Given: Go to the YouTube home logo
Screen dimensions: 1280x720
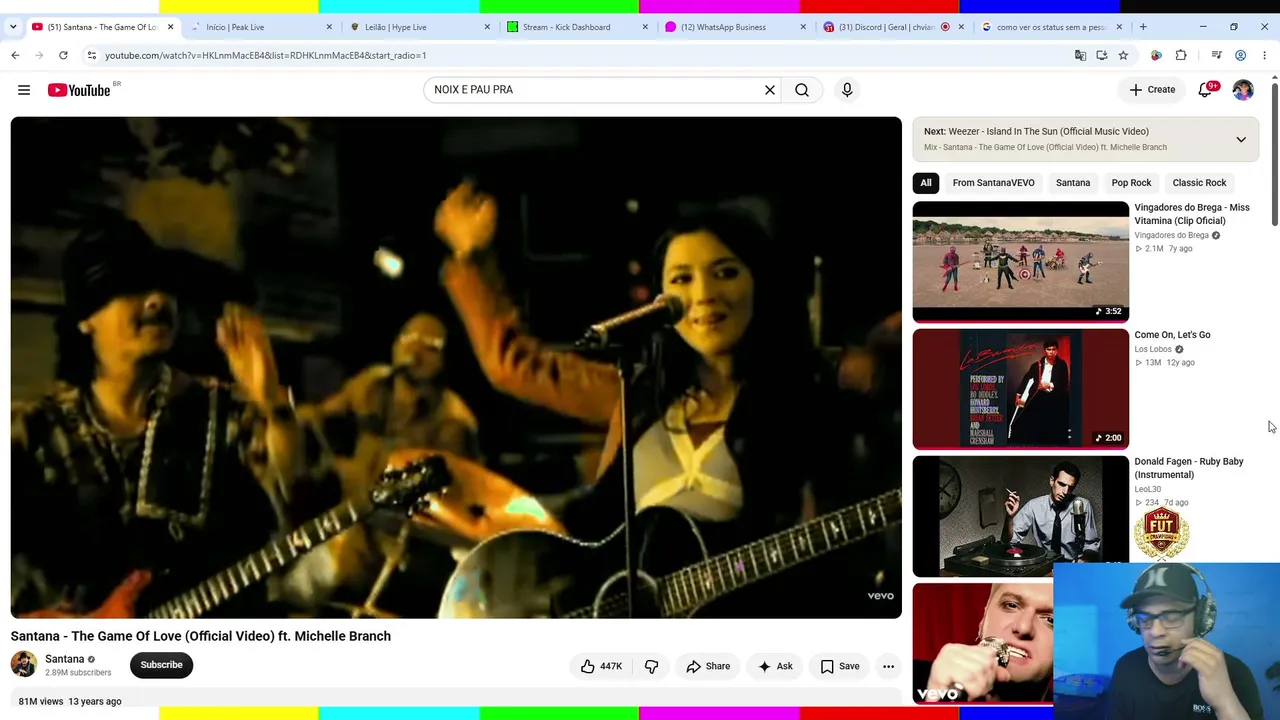Looking at the screenshot, I should (79, 90).
